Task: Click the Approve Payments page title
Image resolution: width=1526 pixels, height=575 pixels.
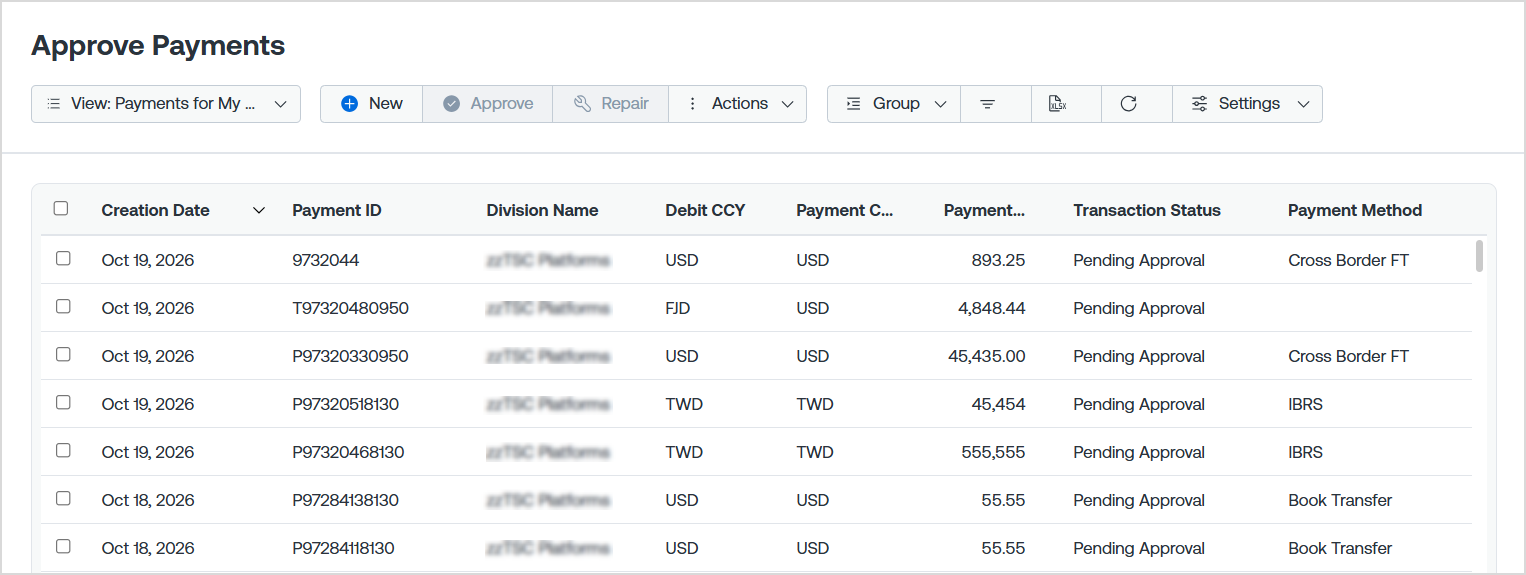Action: click(x=158, y=46)
